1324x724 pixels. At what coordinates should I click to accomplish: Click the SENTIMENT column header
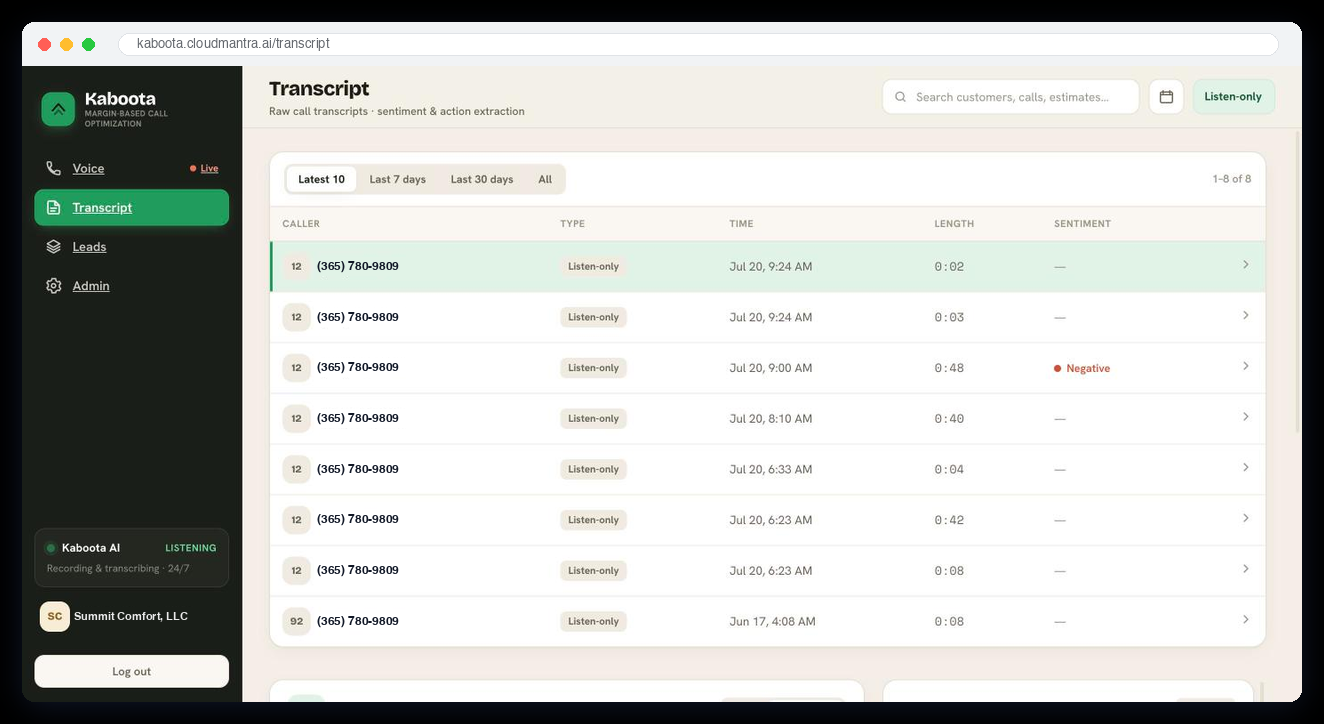click(1082, 224)
